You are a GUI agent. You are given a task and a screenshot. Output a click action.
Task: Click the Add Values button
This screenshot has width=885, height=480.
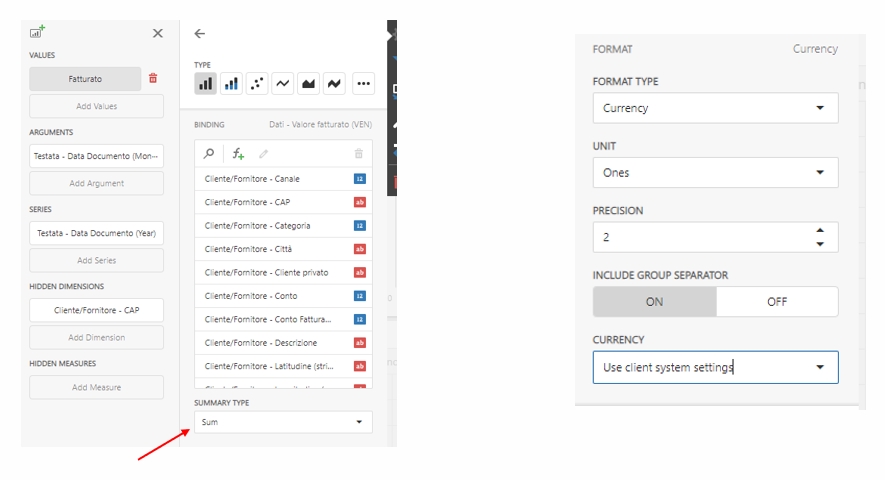(96, 106)
